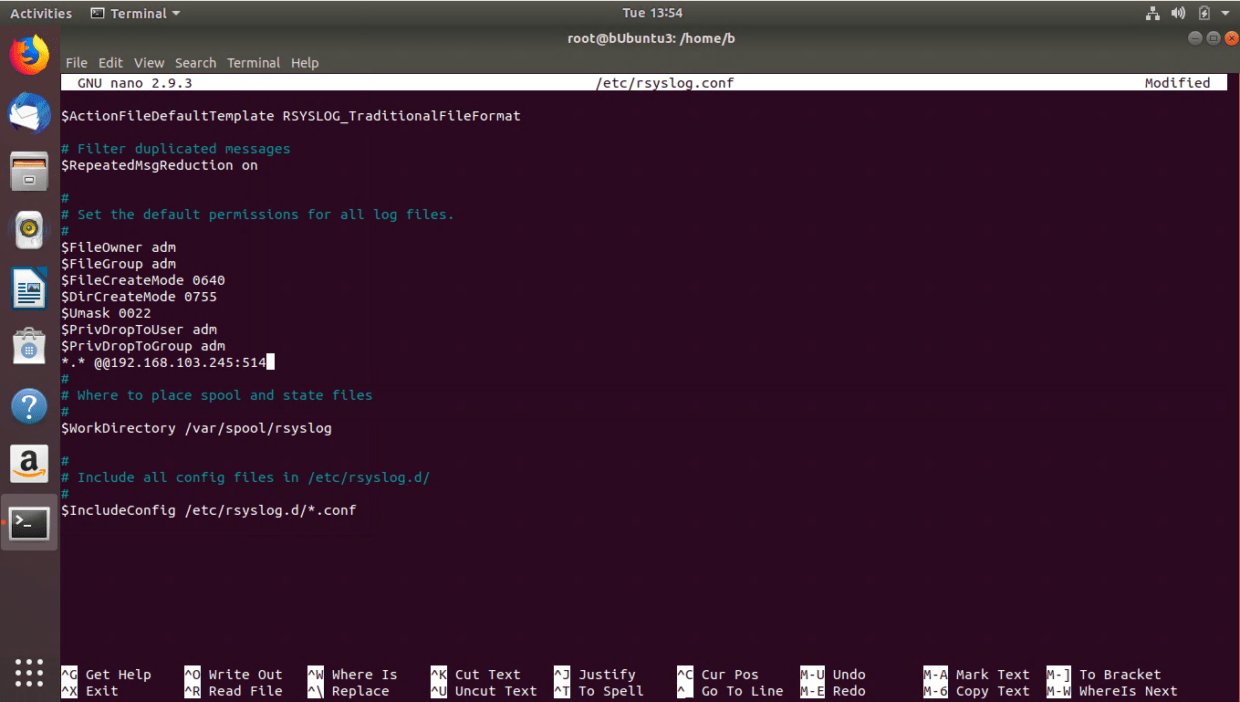Open Firefox from the dock

[x=29, y=55]
